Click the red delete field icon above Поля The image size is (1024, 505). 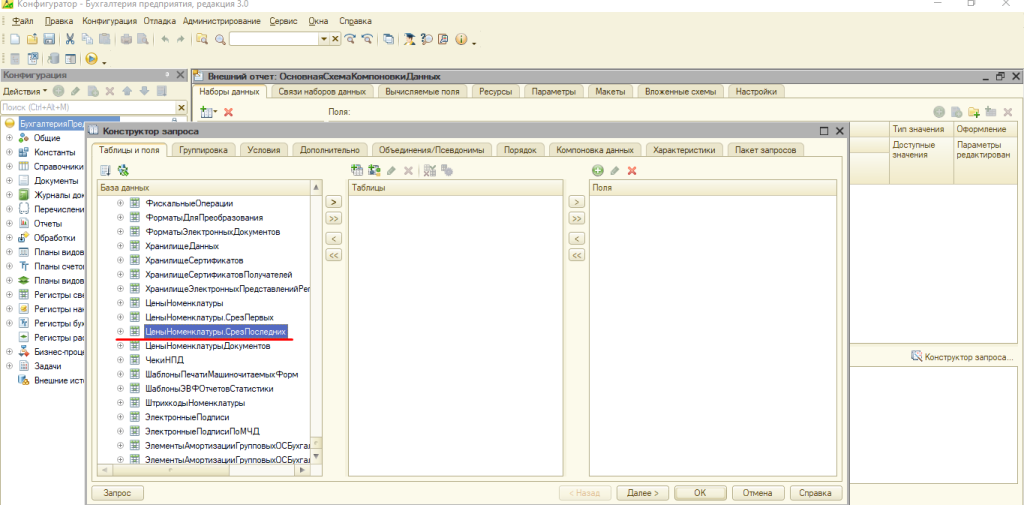point(631,171)
